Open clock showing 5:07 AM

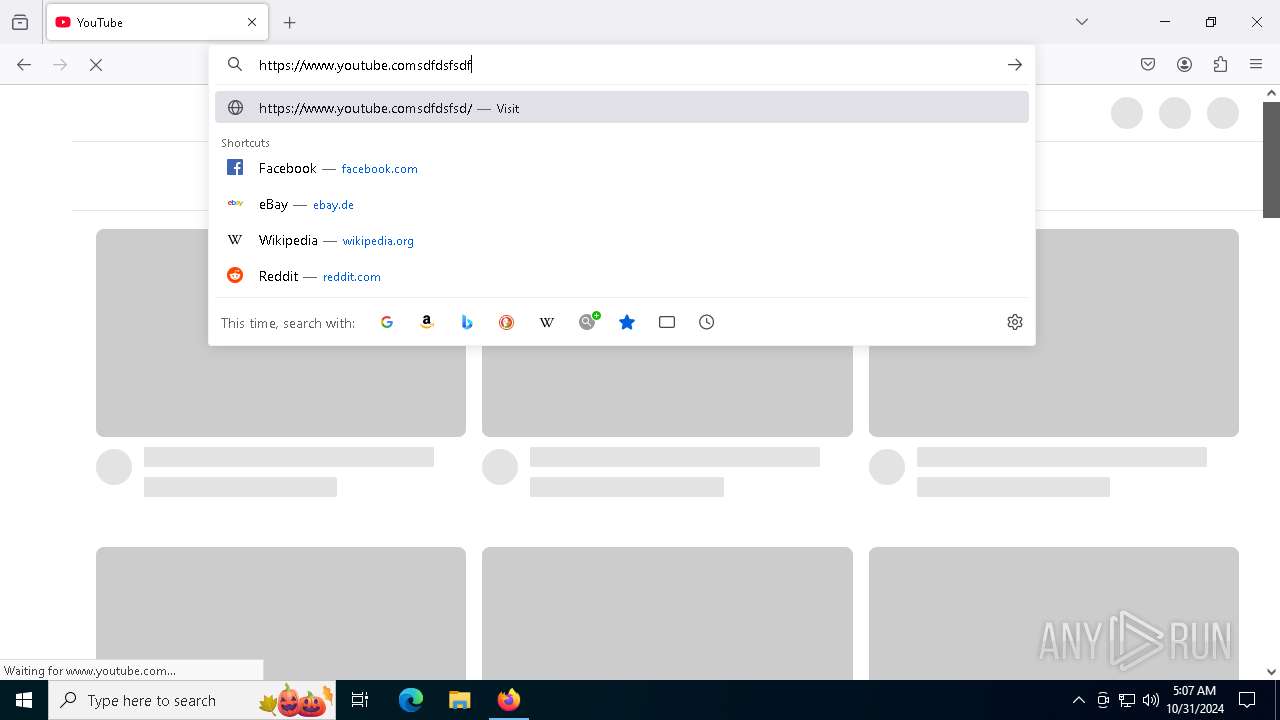click(x=1194, y=700)
